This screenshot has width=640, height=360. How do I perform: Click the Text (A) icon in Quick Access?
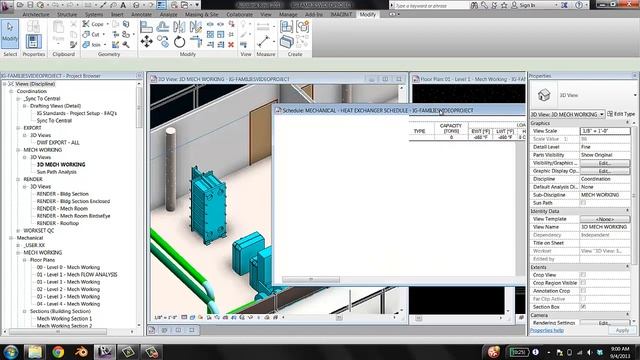pos(123,5)
